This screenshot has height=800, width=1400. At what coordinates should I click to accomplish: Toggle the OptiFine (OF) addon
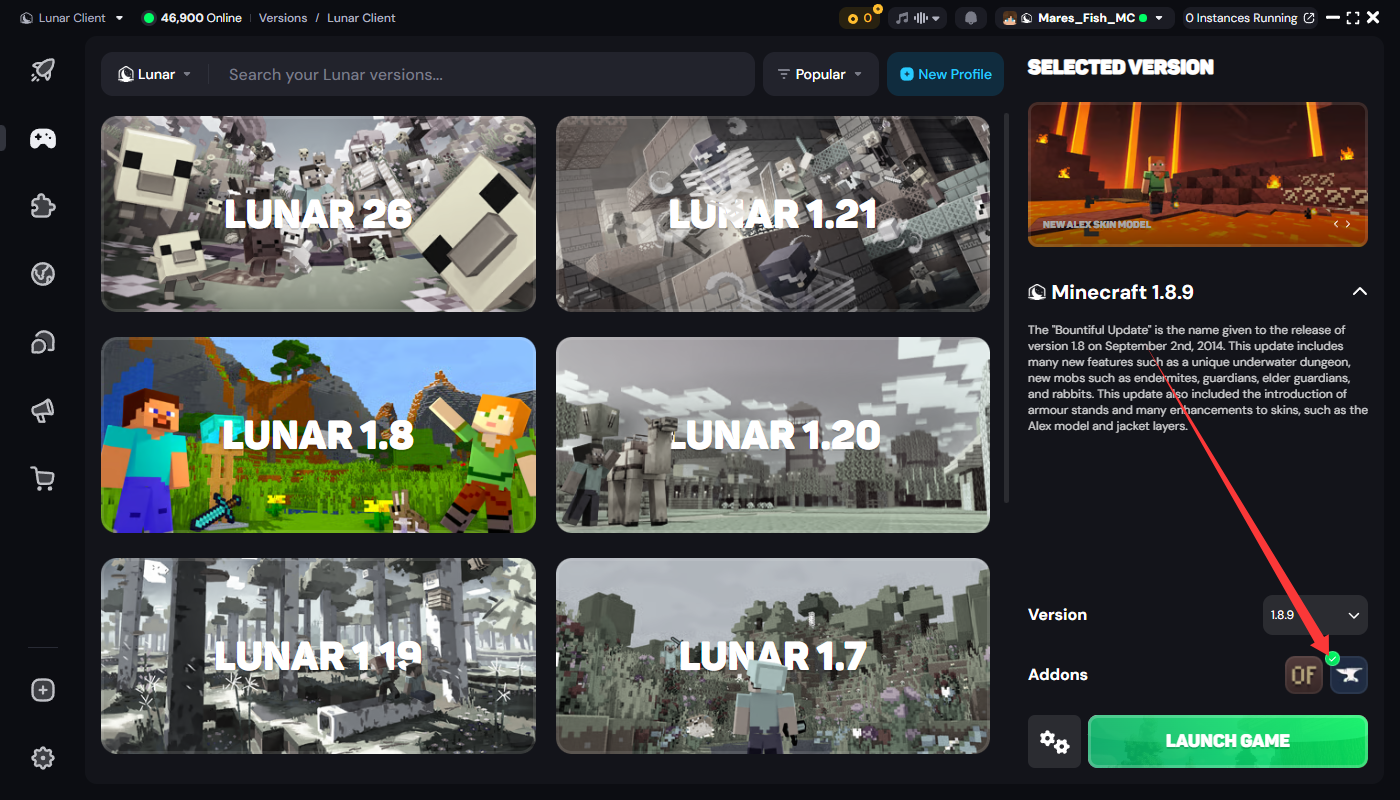(x=1304, y=675)
